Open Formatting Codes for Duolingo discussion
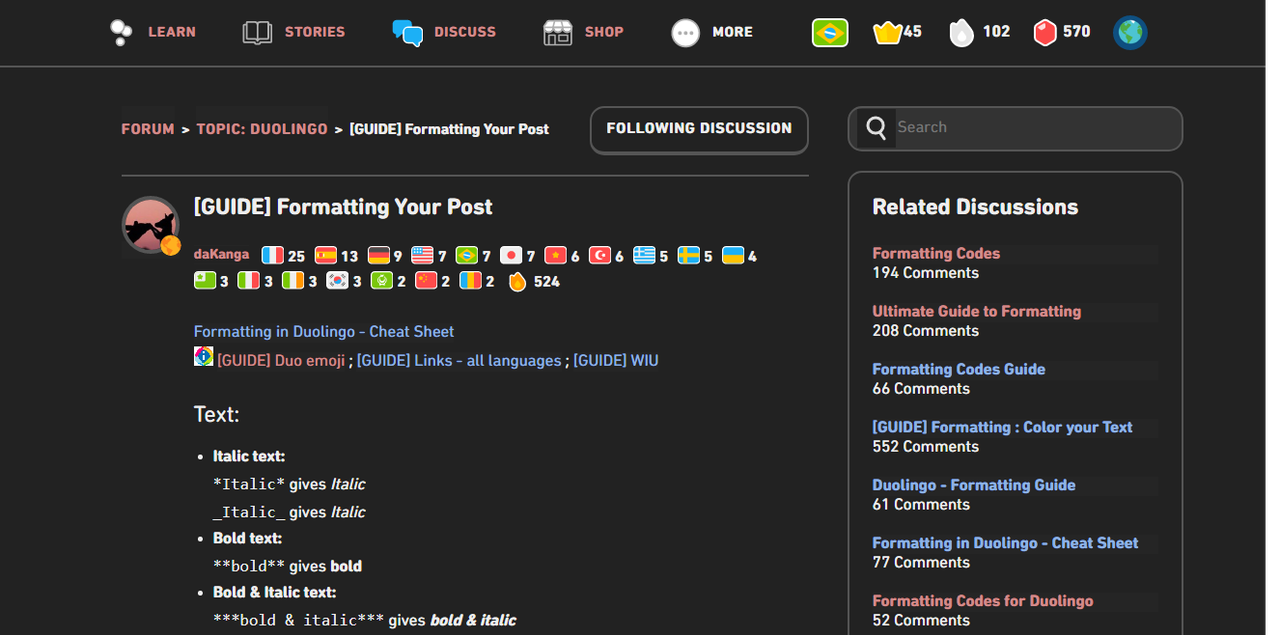Viewport: 1280px width, 635px height. [983, 602]
